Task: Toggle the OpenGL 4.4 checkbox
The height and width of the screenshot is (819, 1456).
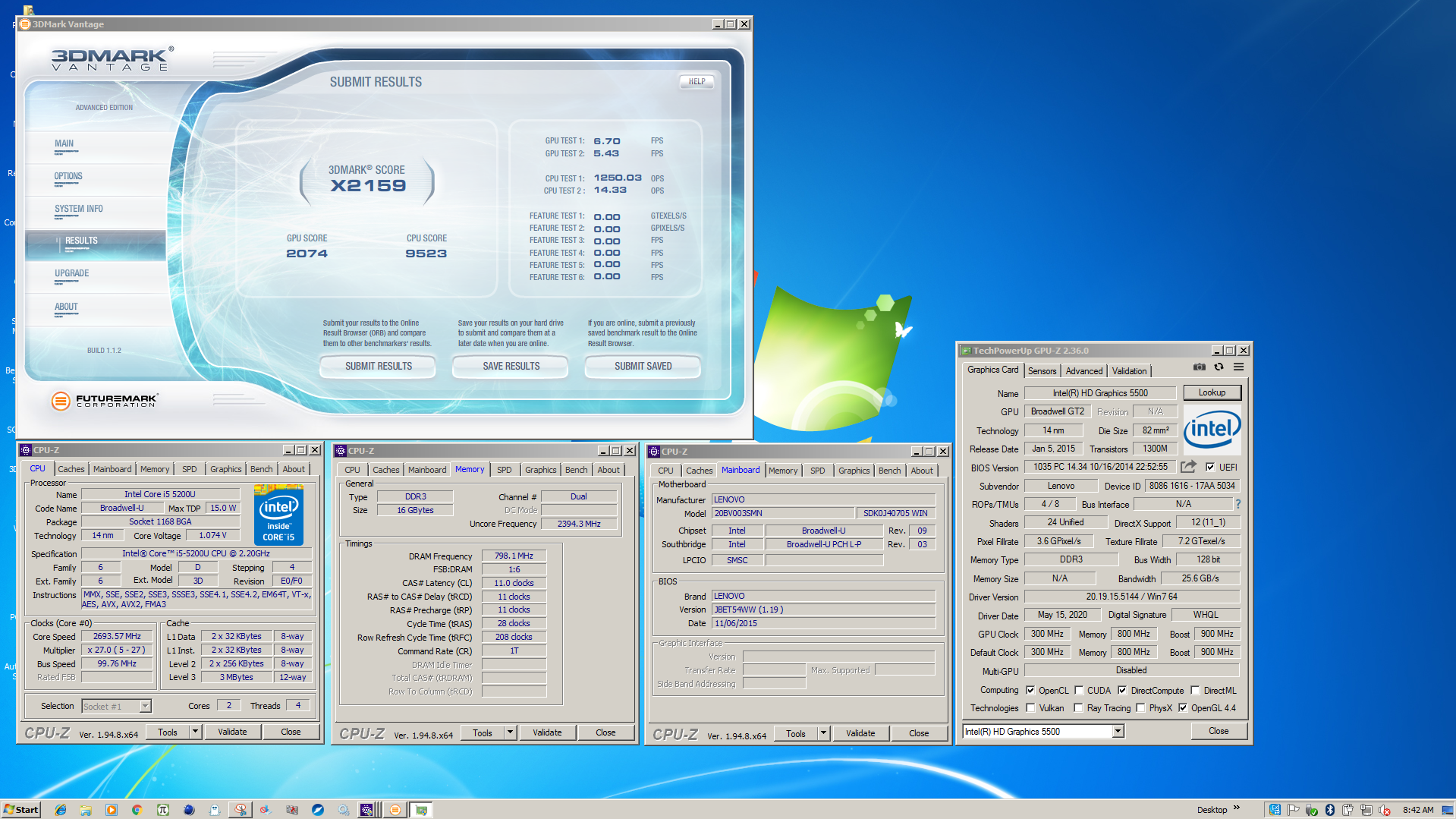Action: 1182,708
